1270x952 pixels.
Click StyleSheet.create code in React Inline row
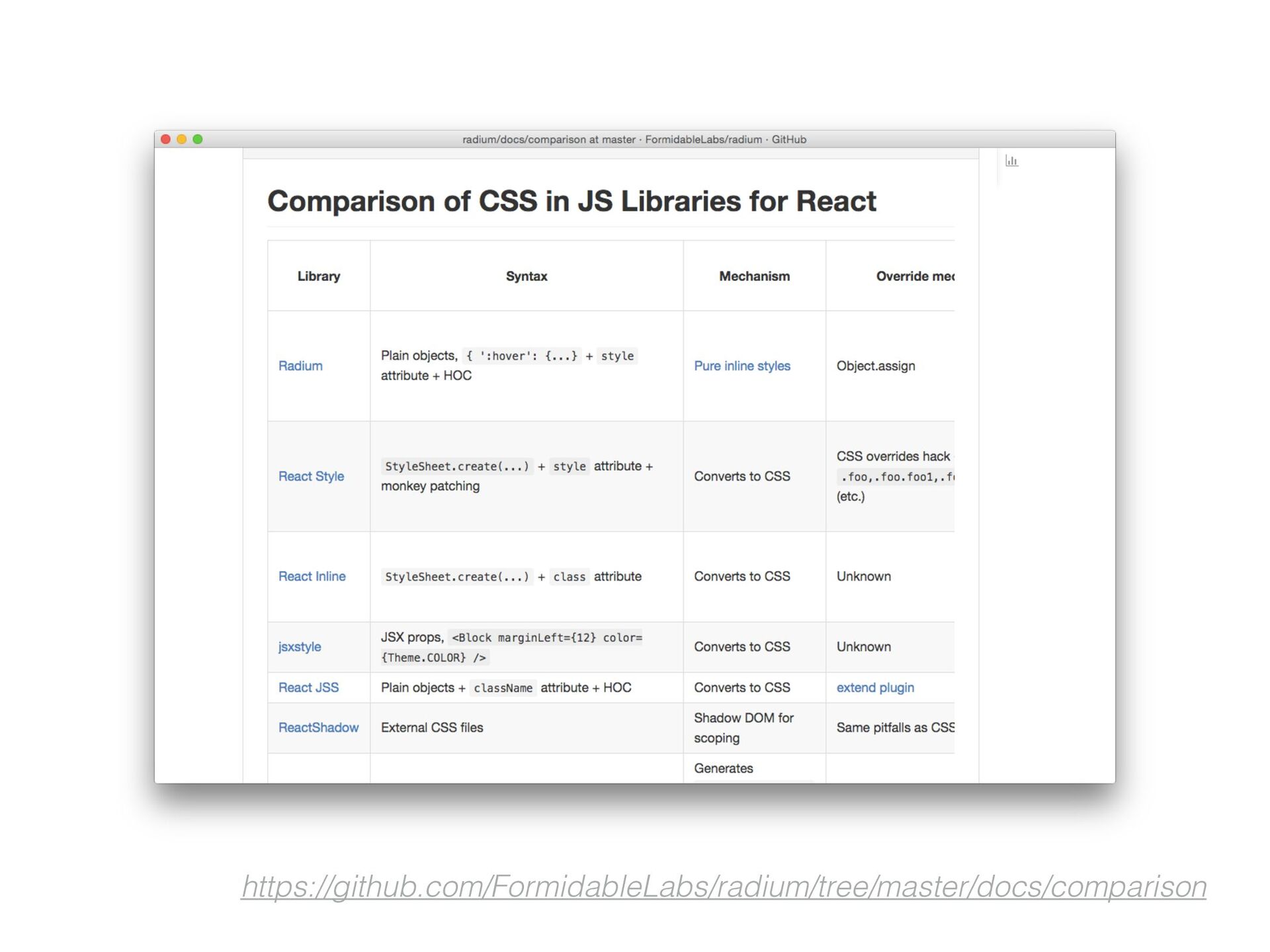(457, 576)
